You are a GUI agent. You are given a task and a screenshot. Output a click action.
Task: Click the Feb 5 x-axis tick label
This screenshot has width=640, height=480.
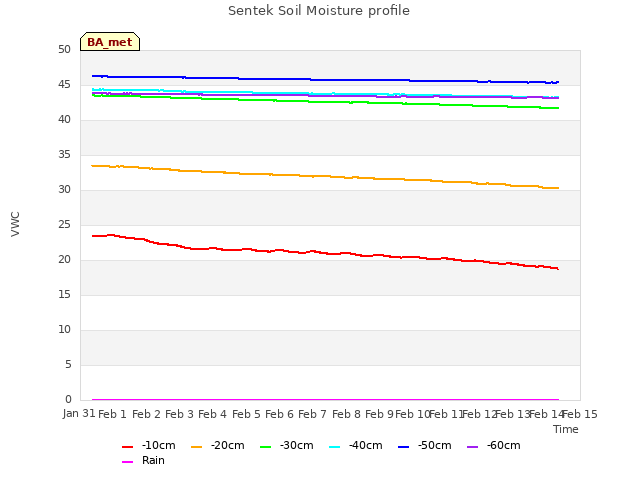(x=246, y=414)
